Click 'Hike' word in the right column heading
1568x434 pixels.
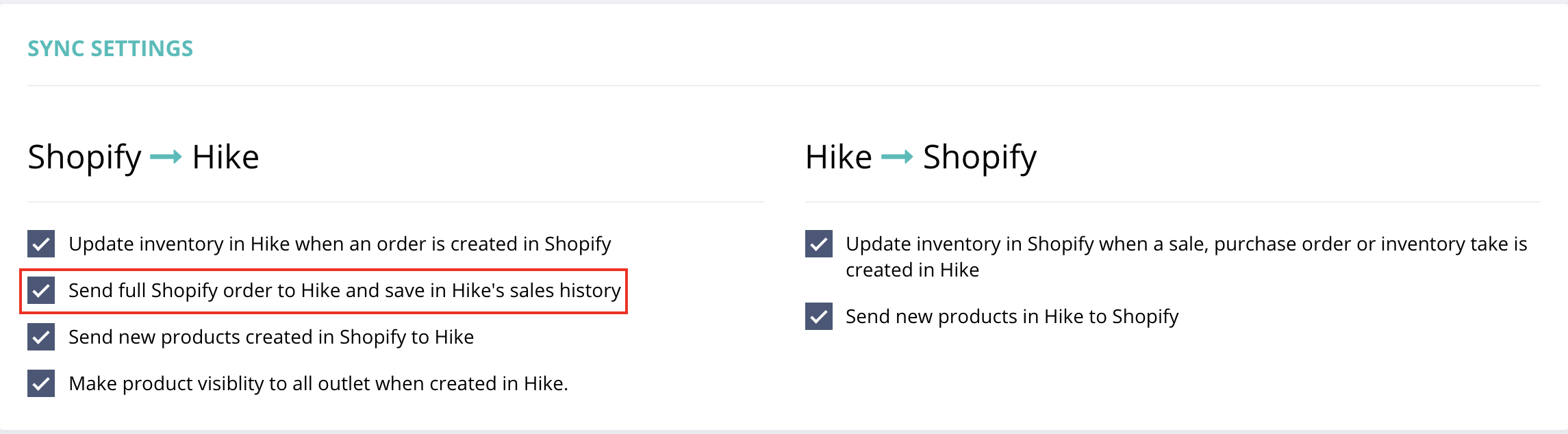[838, 157]
